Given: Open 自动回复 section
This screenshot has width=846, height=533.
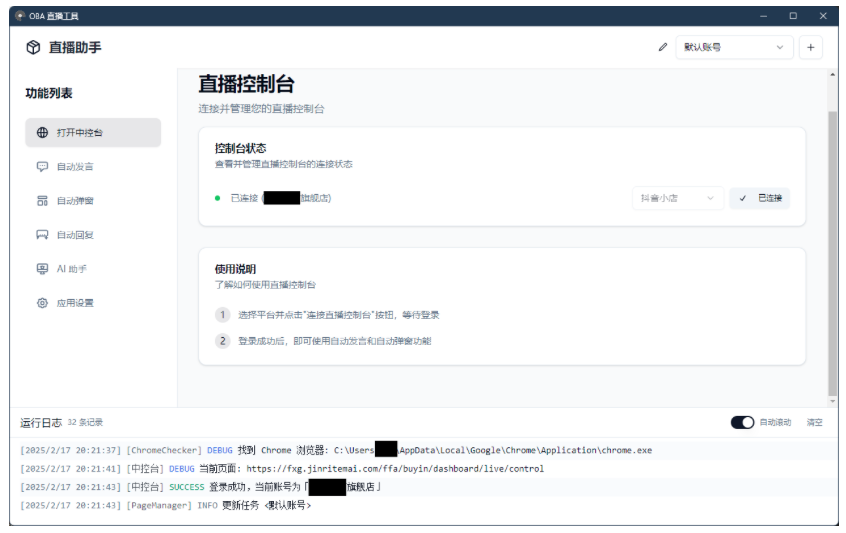Looking at the screenshot, I should coord(93,235).
